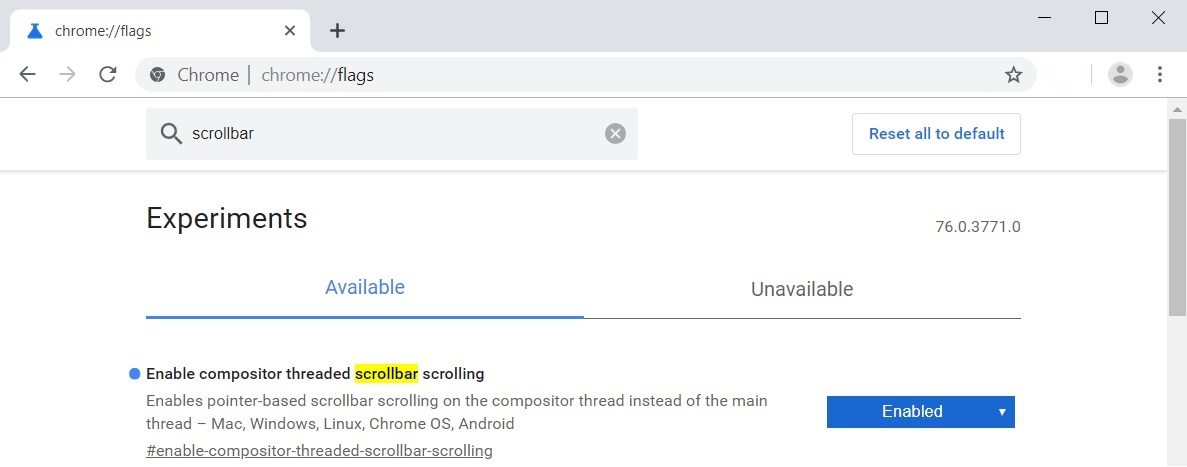Click the page vertical scrollbar thumb
Screen dimensions: 1187x467
[x=1177, y=215]
